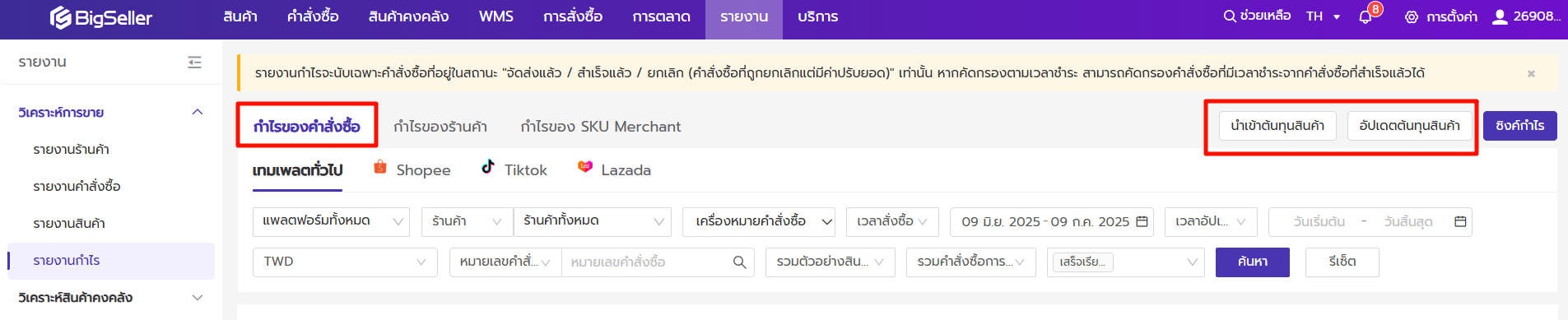1568x320 pixels.
Task: Open the แพลตฟอร์มทั้งหมด dropdown
Action: pos(331,221)
